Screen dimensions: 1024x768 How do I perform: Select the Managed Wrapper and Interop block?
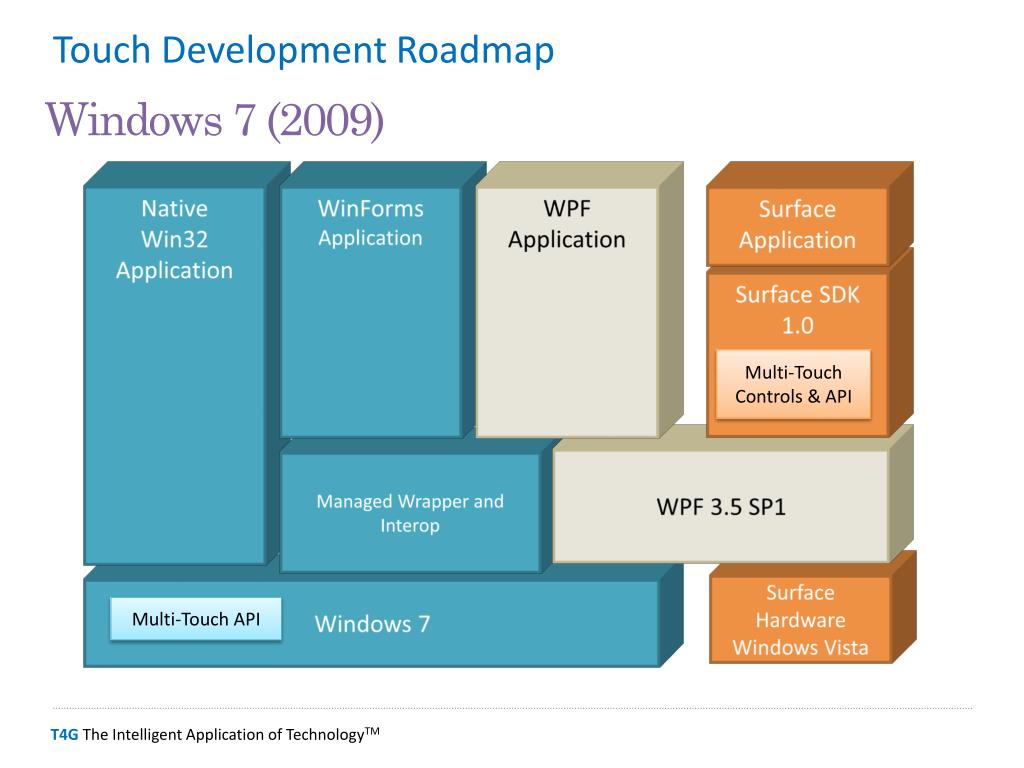click(x=410, y=513)
